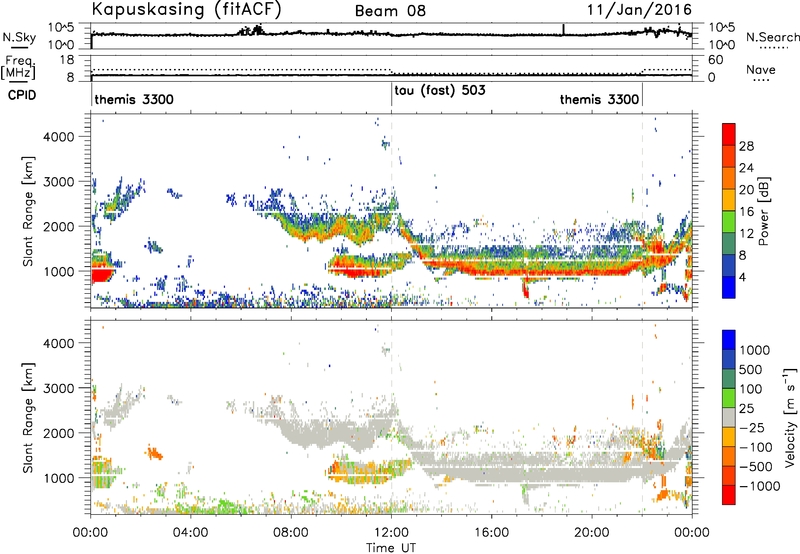800x554 pixels.
Task: Click the 28 label on Power colorbar
Action: (746, 146)
